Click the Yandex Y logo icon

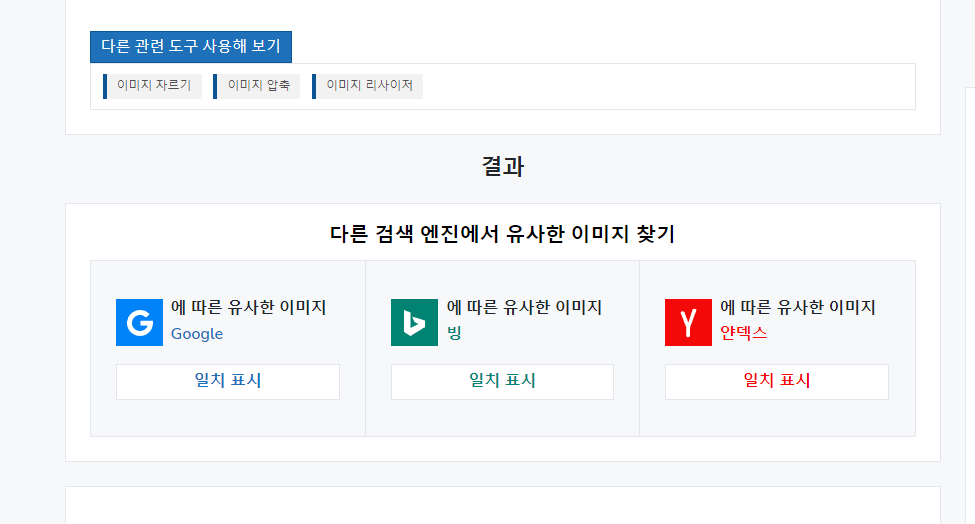tap(688, 322)
